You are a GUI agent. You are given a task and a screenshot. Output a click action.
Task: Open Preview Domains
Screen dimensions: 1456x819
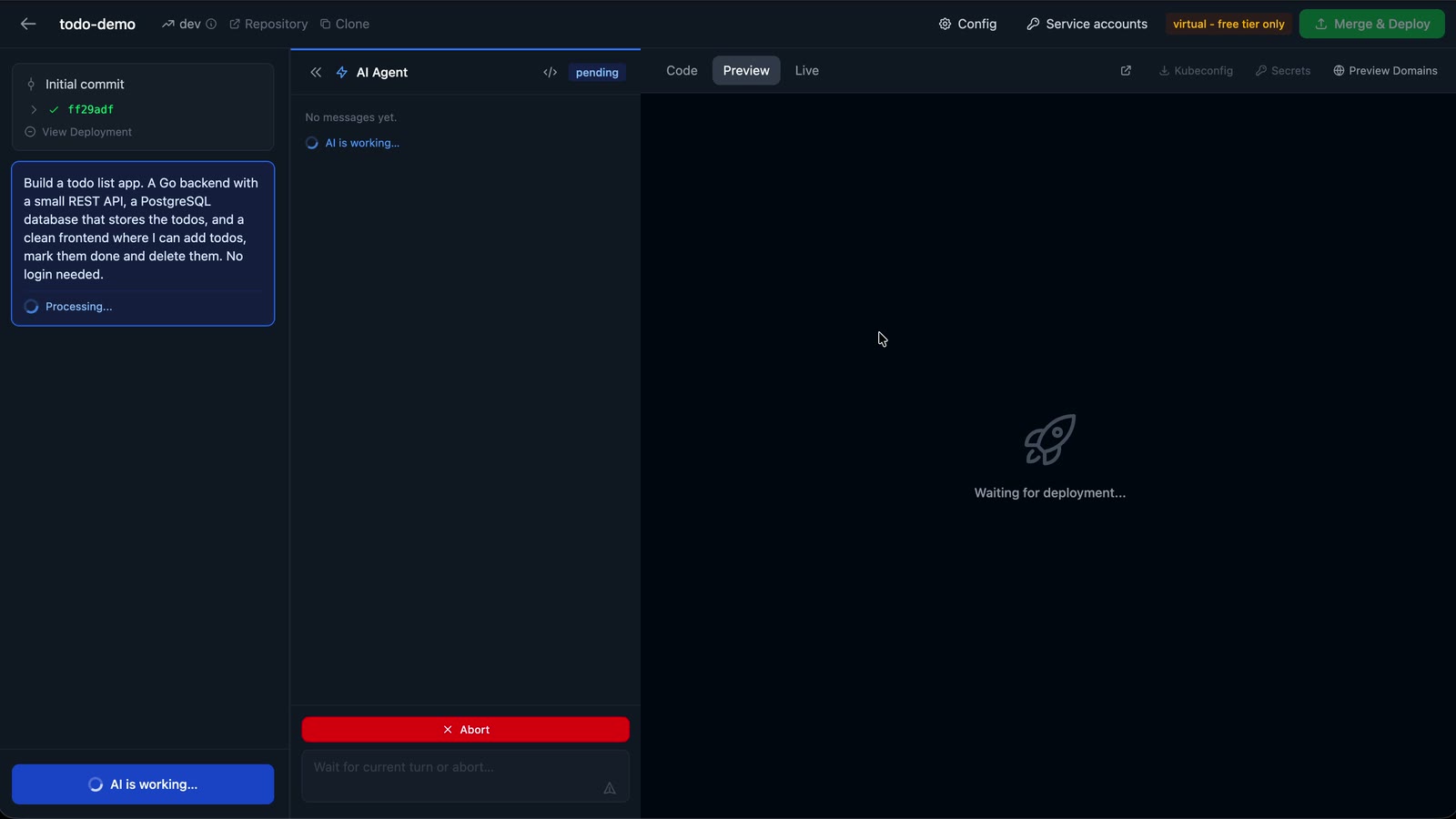tap(1385, 71)
